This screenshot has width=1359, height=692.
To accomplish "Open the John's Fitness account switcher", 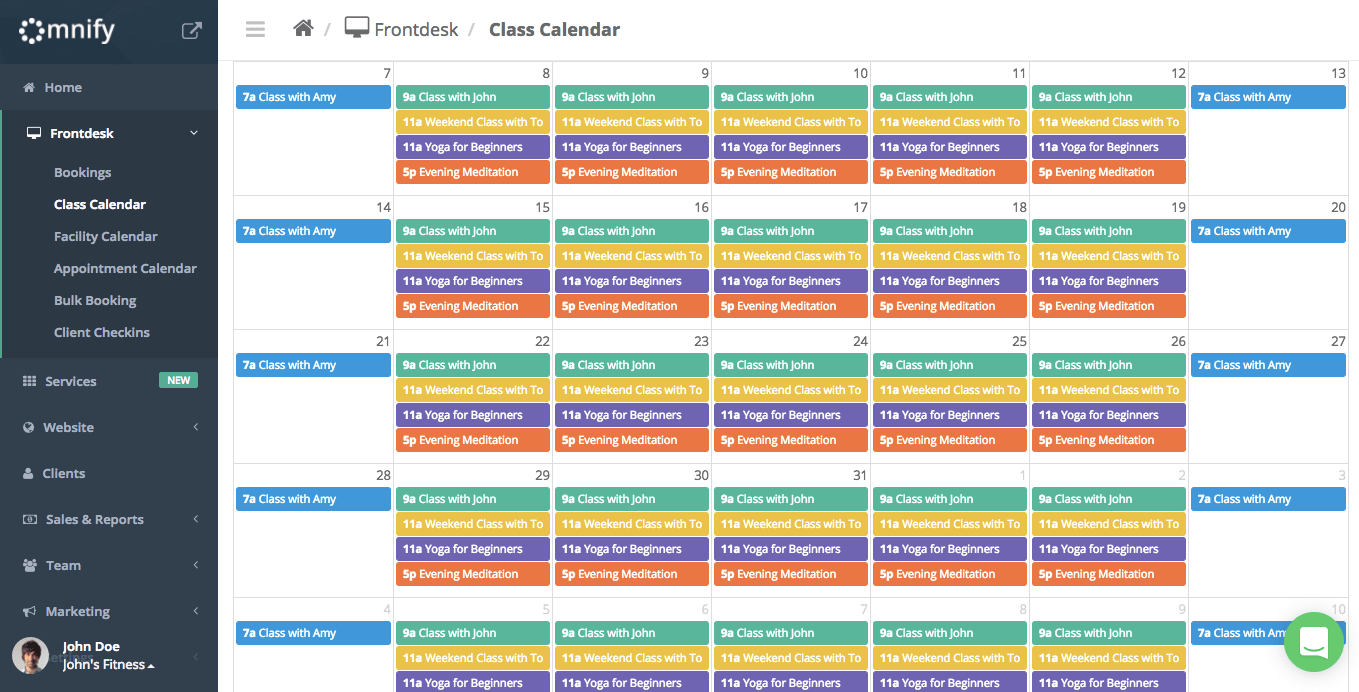I will 108,665.
